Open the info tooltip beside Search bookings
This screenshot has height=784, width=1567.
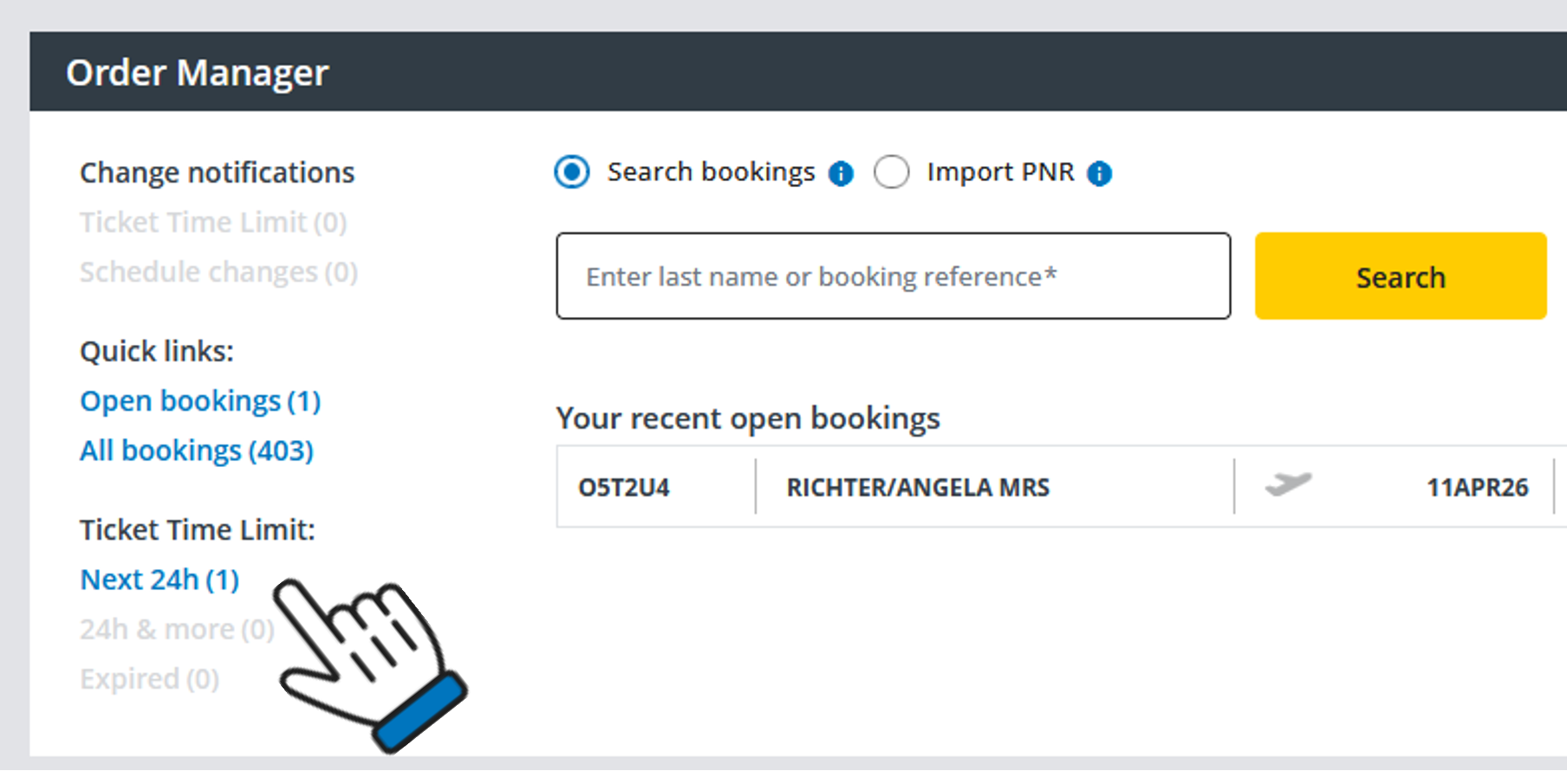tap(839, 172)
